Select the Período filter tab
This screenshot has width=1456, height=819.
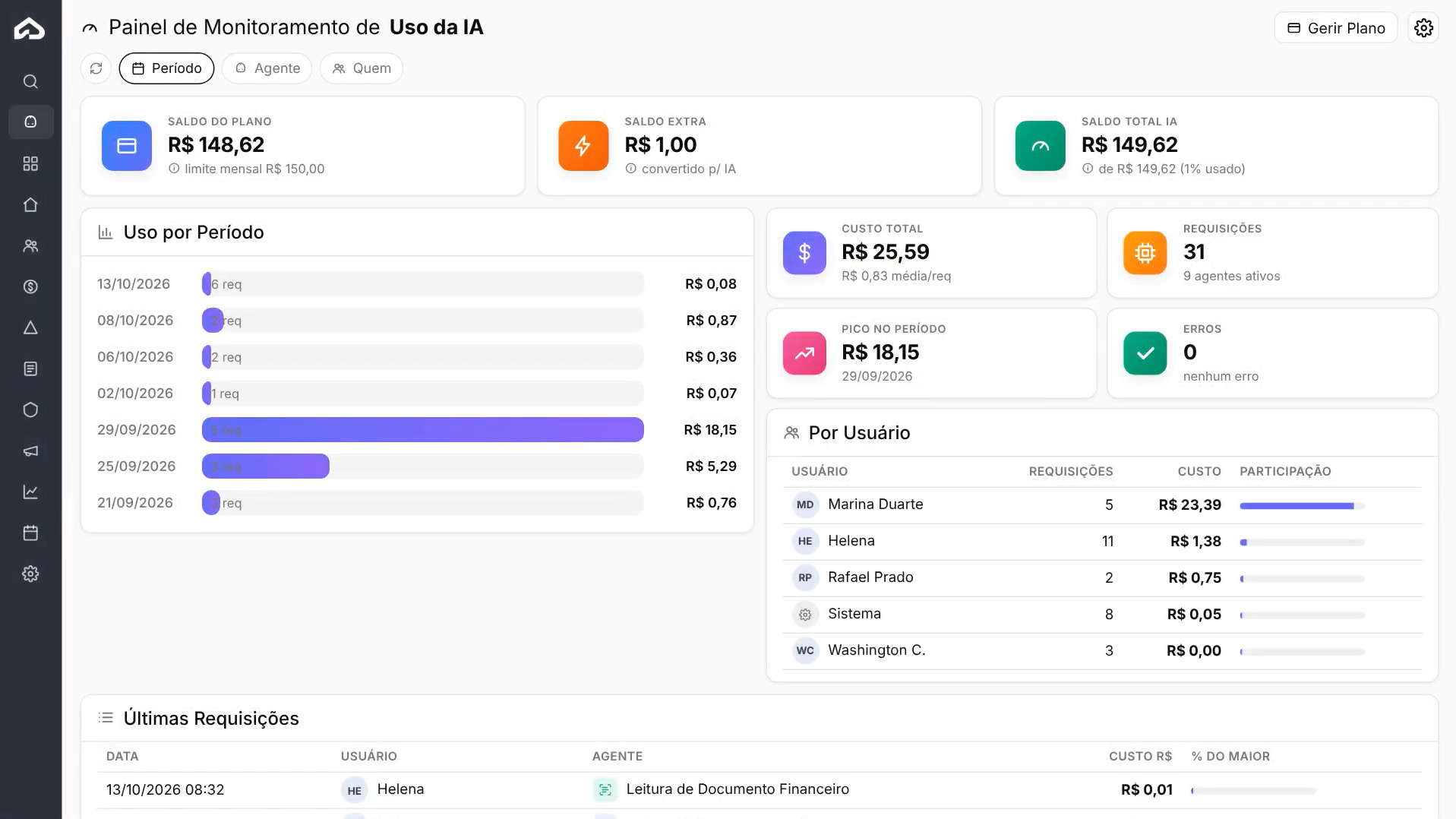point(166,68)
